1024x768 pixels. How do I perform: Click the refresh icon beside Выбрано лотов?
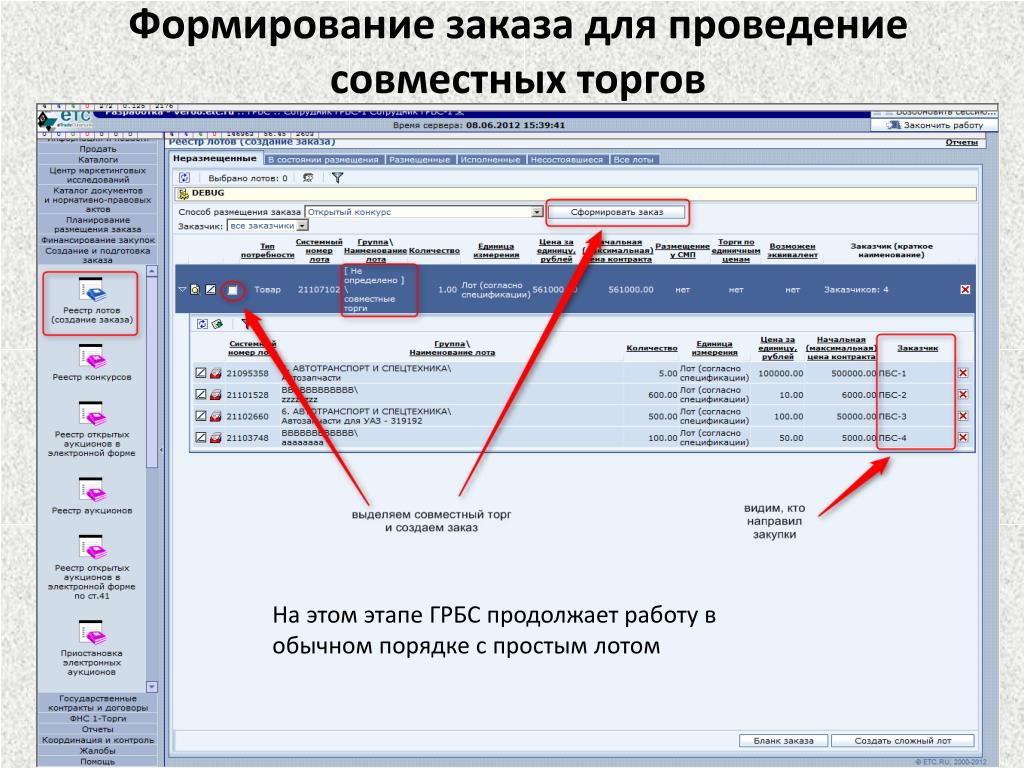click(185, 178)
